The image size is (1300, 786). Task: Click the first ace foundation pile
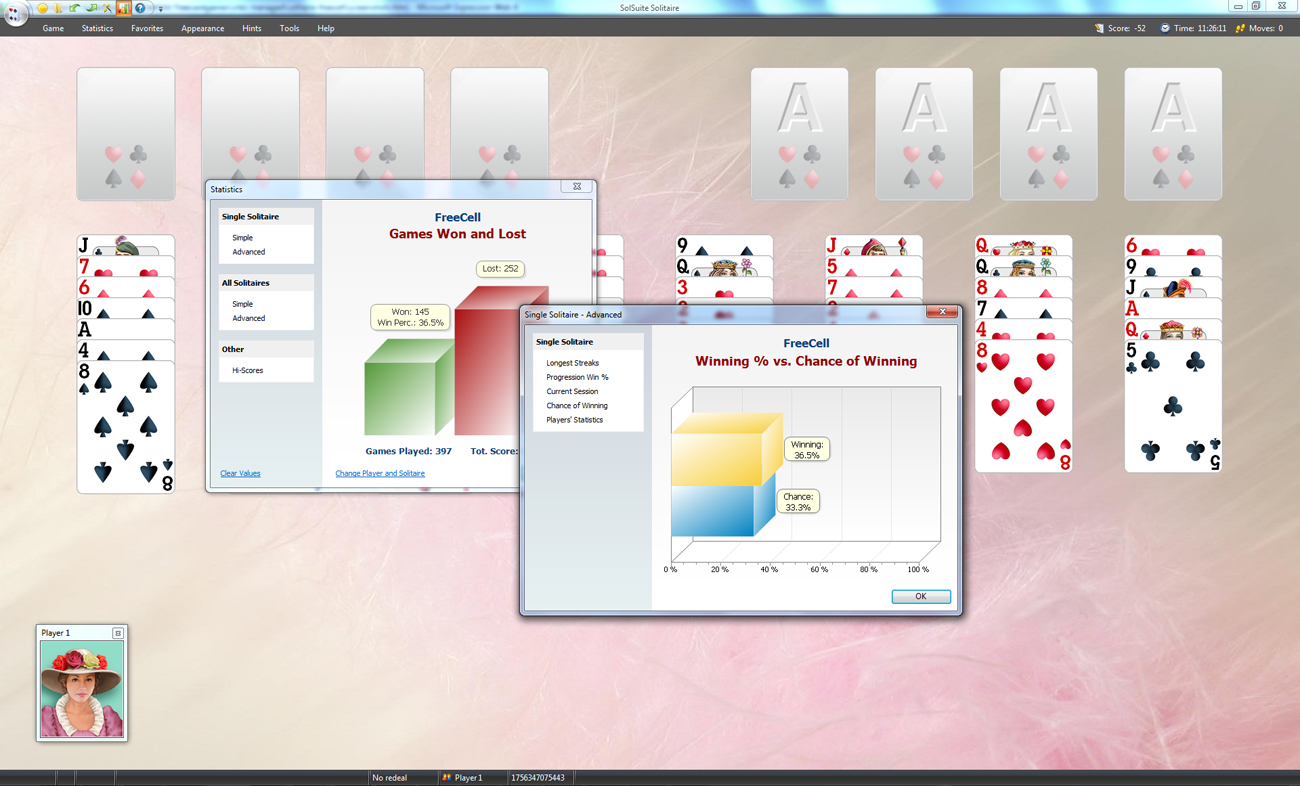(799, 134)
